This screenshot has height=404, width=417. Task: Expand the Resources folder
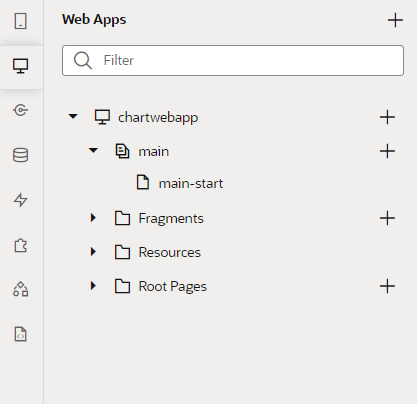coord(93,252)
